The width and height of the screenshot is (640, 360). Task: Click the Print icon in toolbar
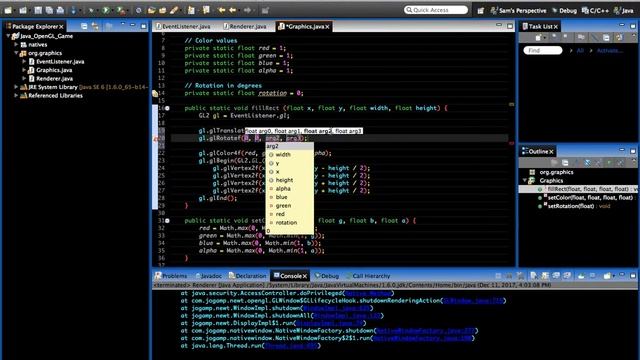pos(60,10)
